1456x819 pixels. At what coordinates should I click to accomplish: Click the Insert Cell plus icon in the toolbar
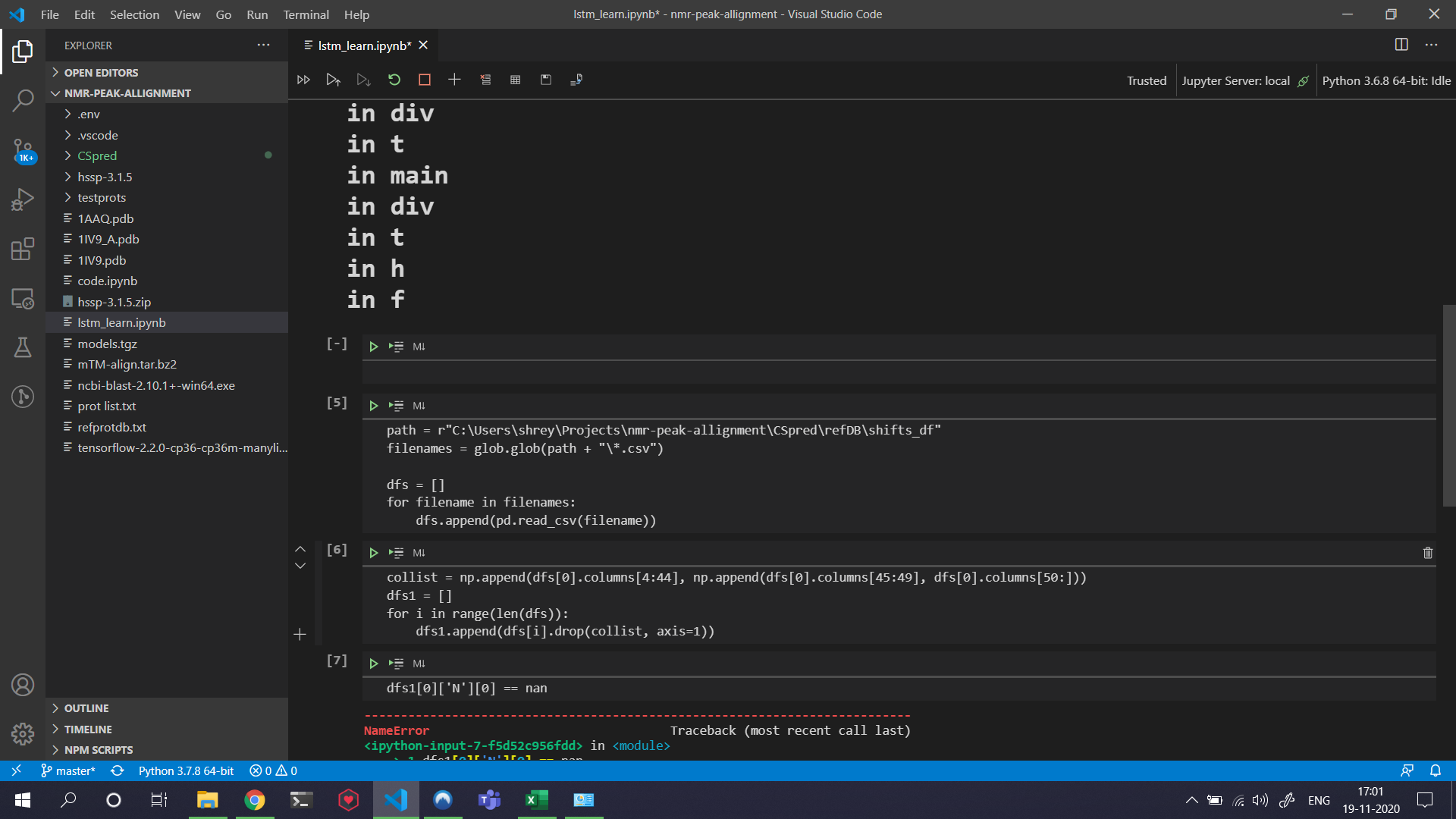454,80
